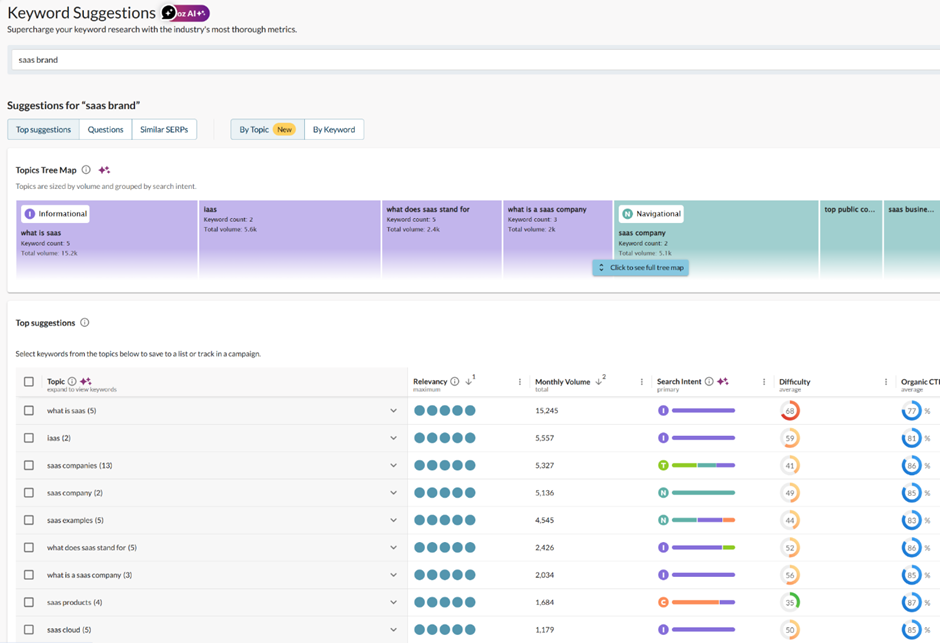This screenshot has width=940, height=643.
Task: Toggle select-all checkbox in Topic header
Action: point(29,382)
